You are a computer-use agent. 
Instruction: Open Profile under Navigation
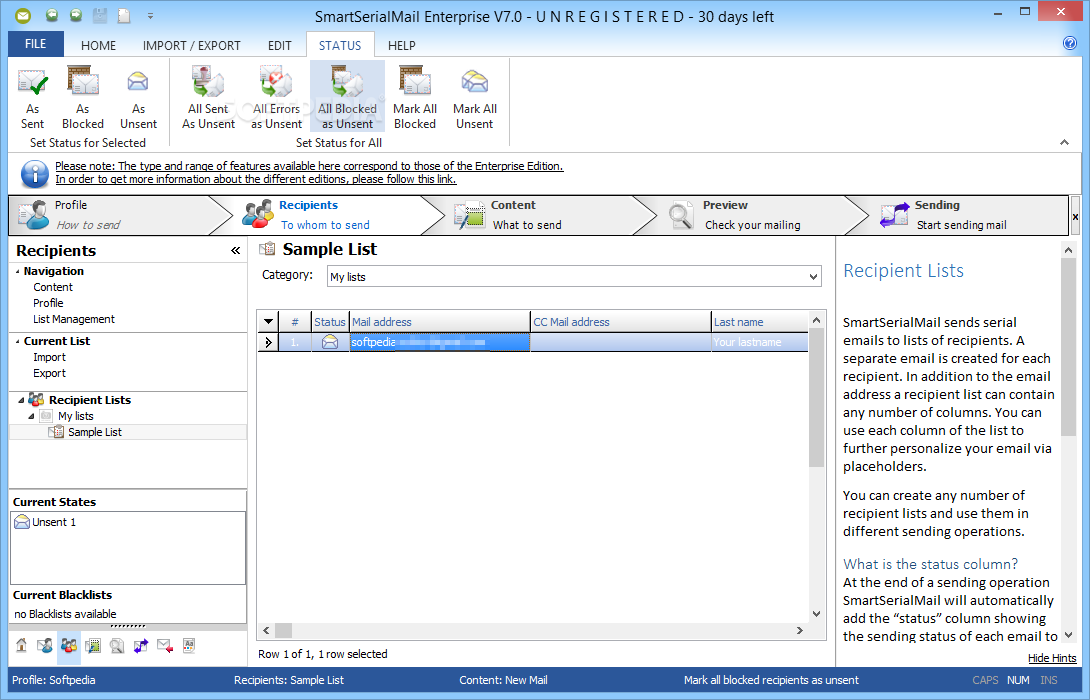click(48, 303)
